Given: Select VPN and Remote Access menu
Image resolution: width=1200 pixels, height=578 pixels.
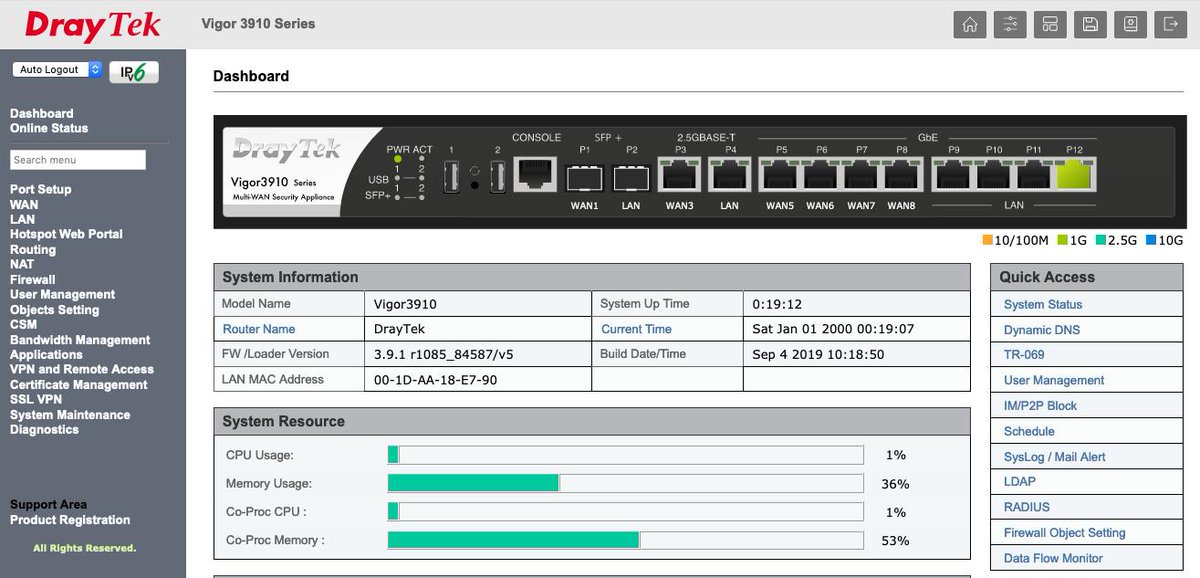Looking at the screenshot, I should click(82, 370).
